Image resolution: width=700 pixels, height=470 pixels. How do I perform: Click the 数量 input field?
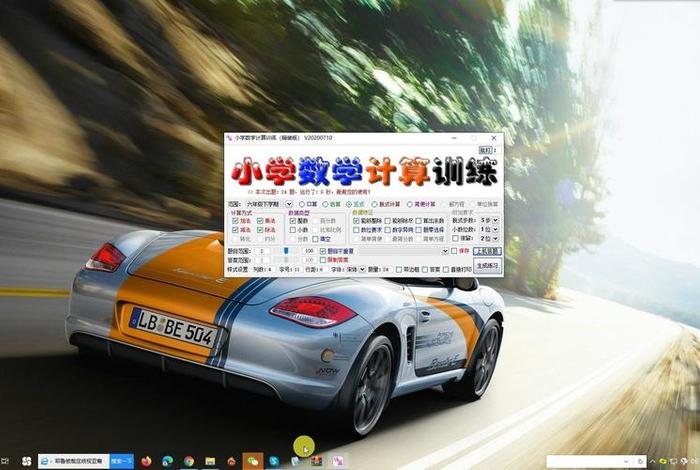coord(387,270)
